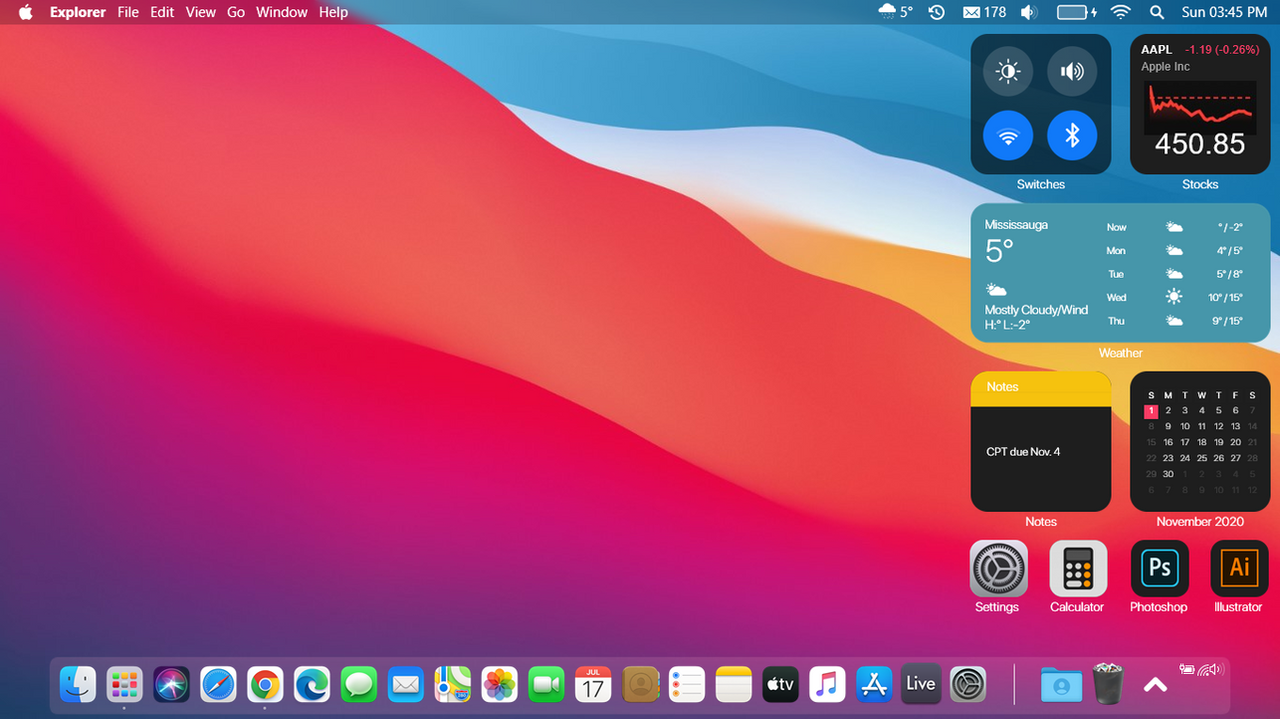Launch the Illustrator app icon
Image resolution: width=1280 pixels, height=719 pixels.
pyautogui.click(x=1239, y=568)
